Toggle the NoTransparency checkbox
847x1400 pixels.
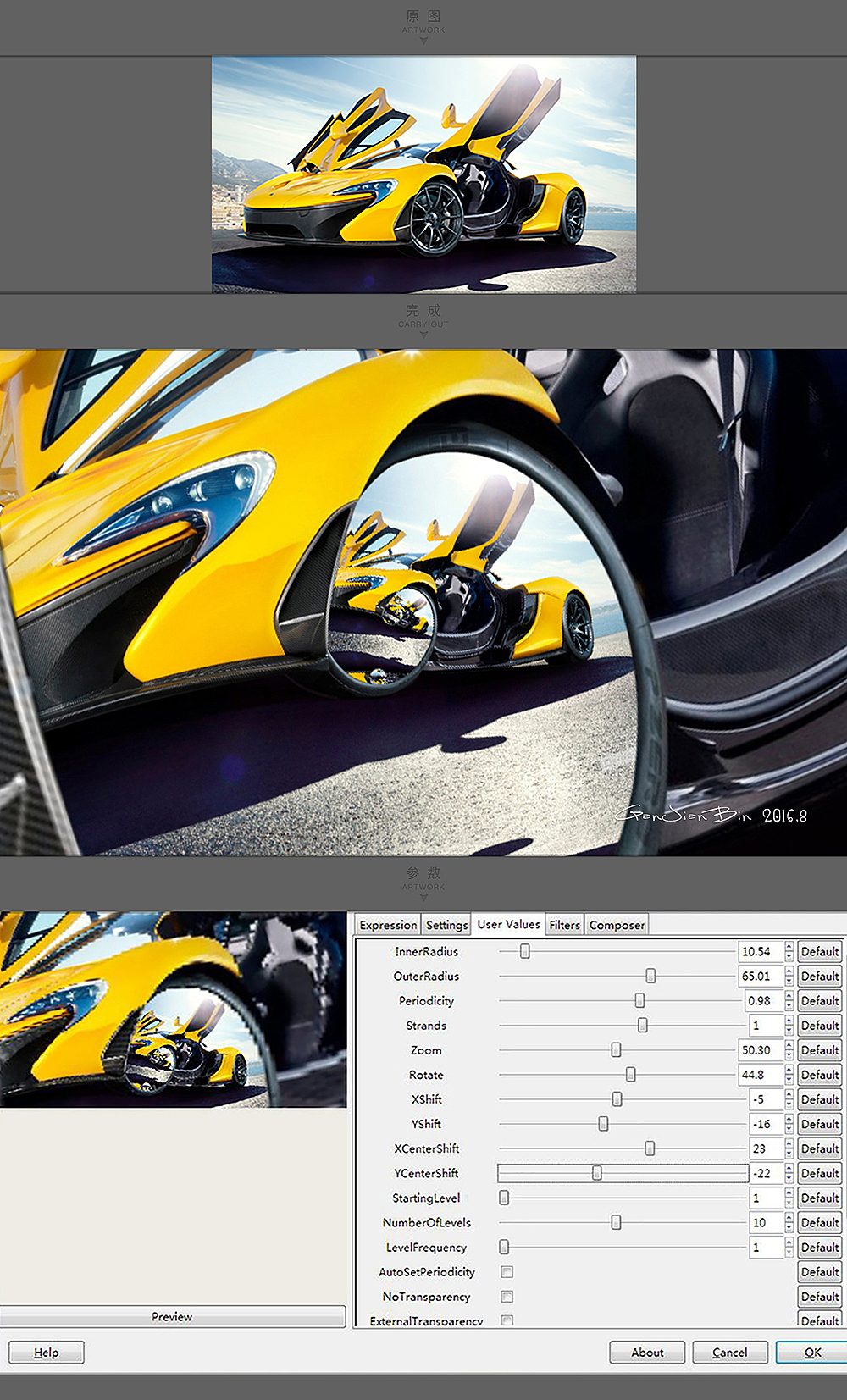coord(507,1297)
